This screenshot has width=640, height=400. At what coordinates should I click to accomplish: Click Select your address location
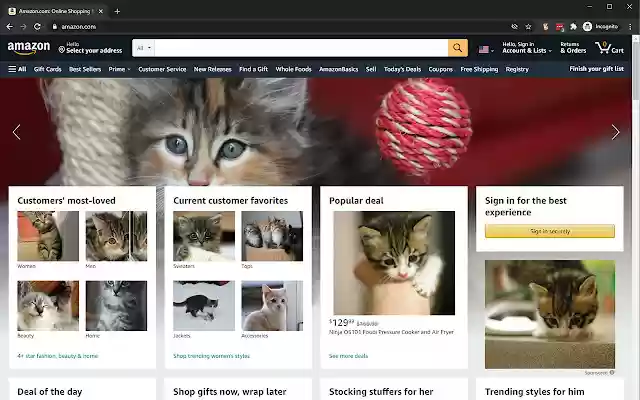coord(90,48)
